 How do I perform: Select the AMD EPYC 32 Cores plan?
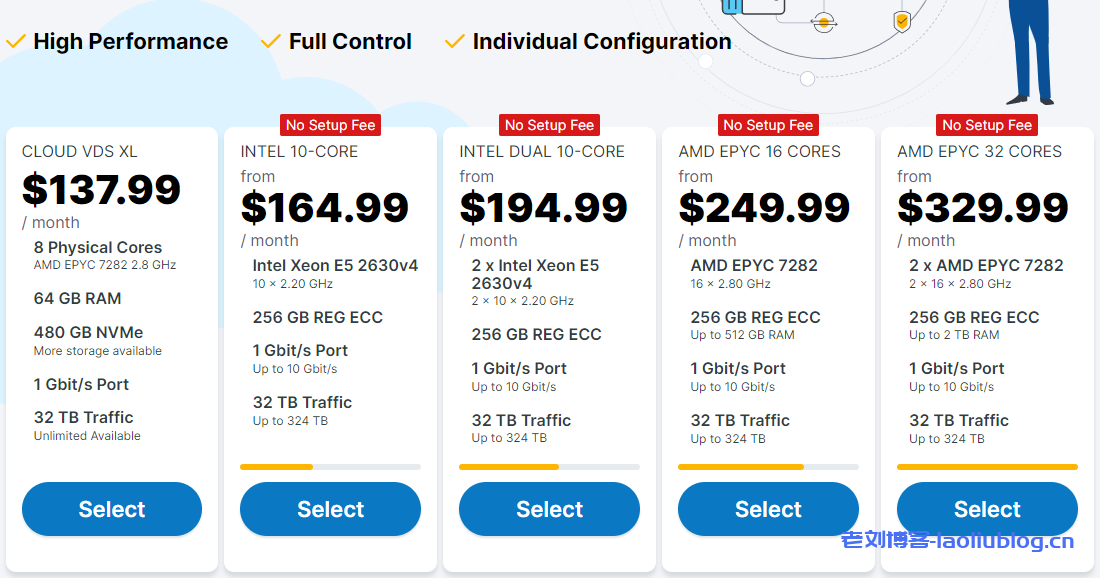[x=987, y=509]
